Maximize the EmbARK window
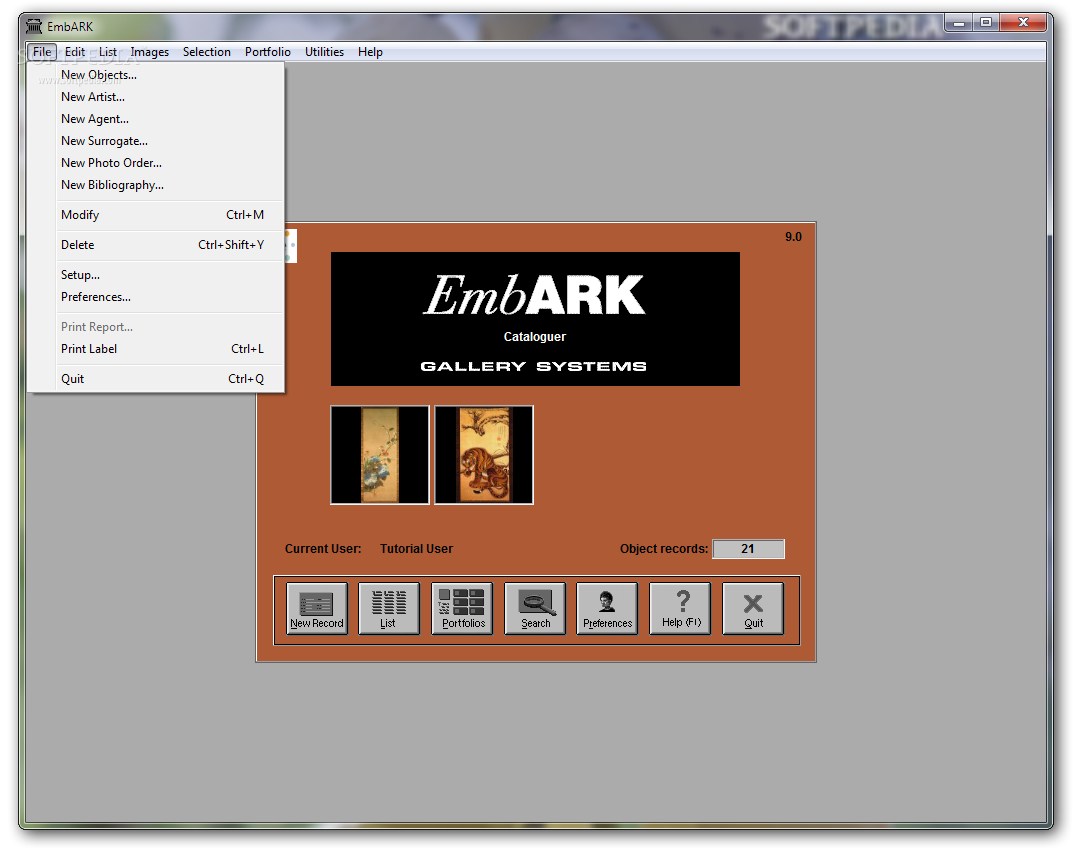Screen dimensions: 1074x850 click(986, 23)
